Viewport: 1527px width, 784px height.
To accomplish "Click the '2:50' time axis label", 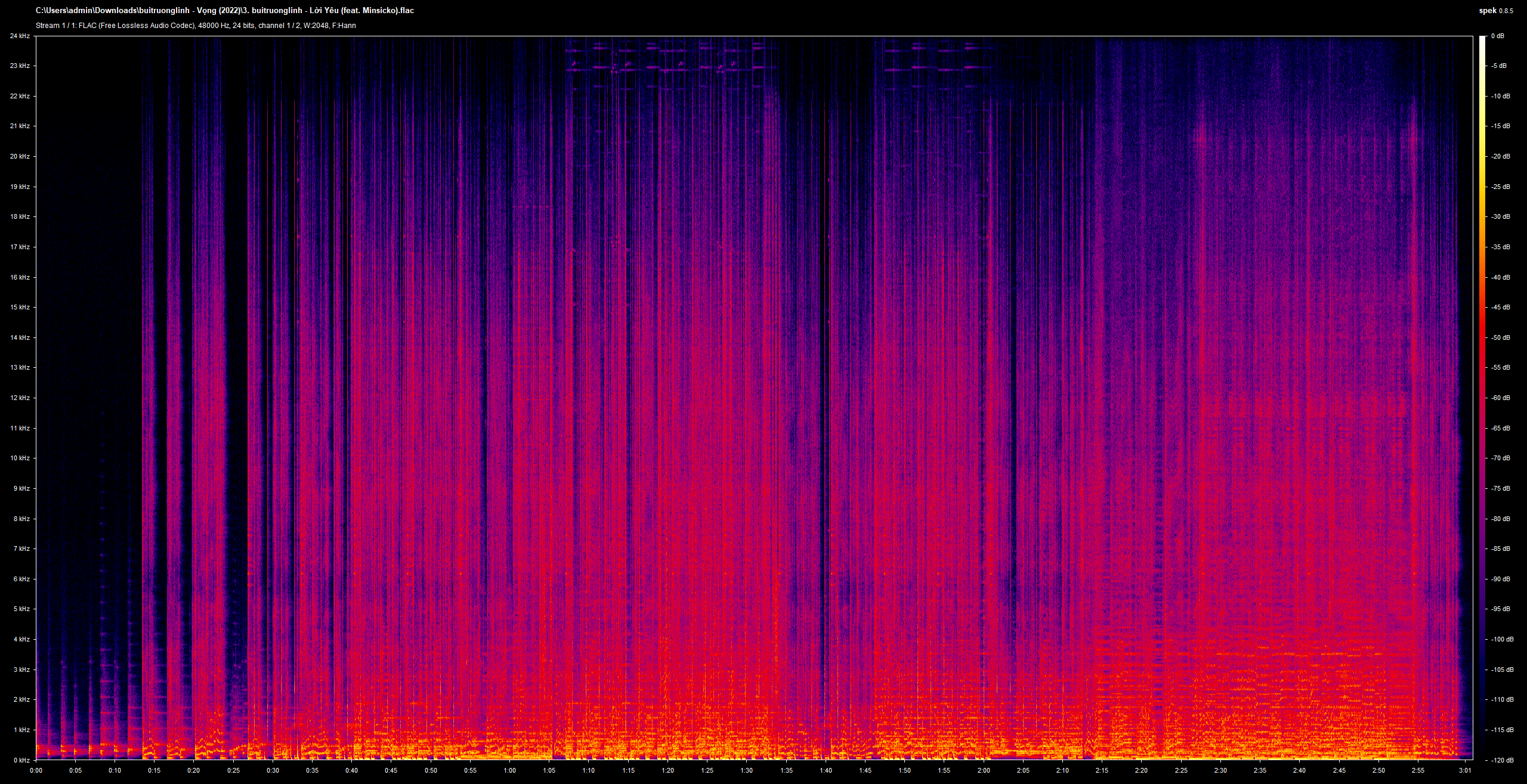I will [1379, 770].
